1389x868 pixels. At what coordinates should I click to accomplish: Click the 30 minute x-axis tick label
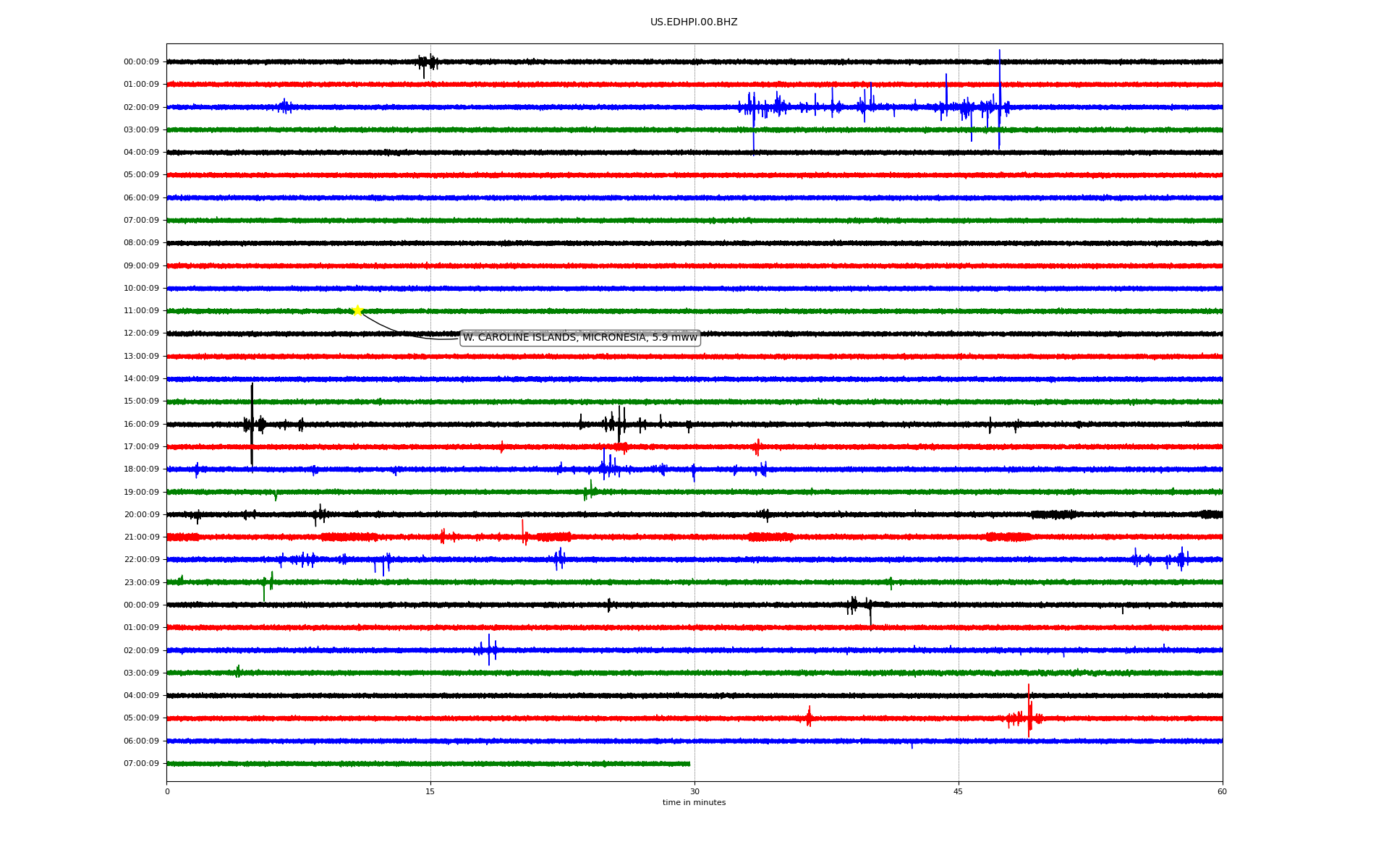coord(694,791)
